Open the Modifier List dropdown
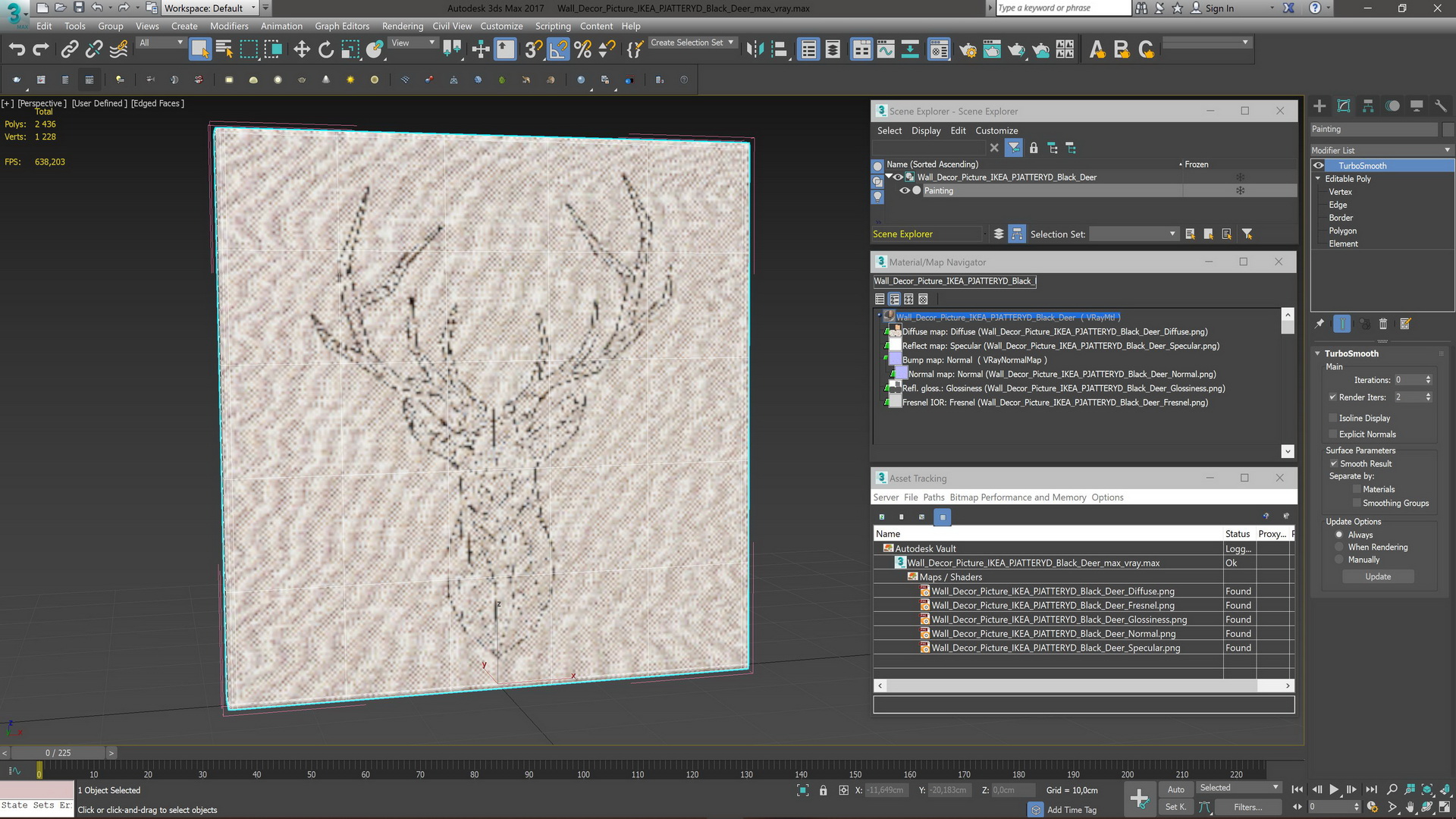 coord(1382,150)
